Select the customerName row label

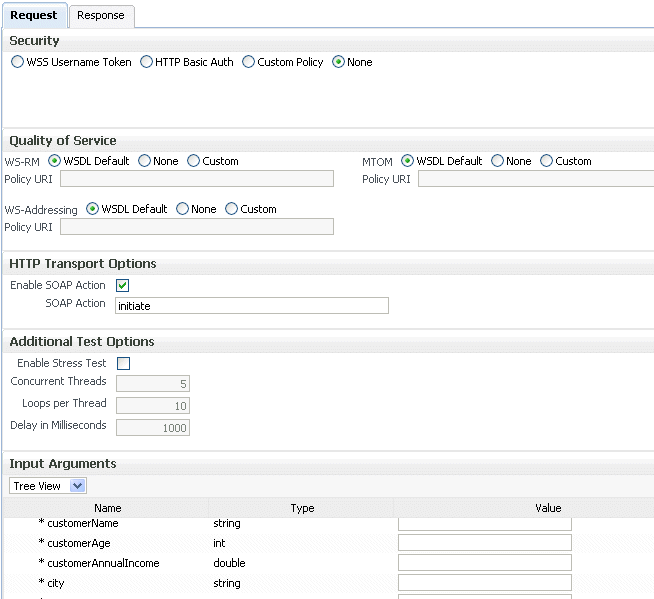83,523
